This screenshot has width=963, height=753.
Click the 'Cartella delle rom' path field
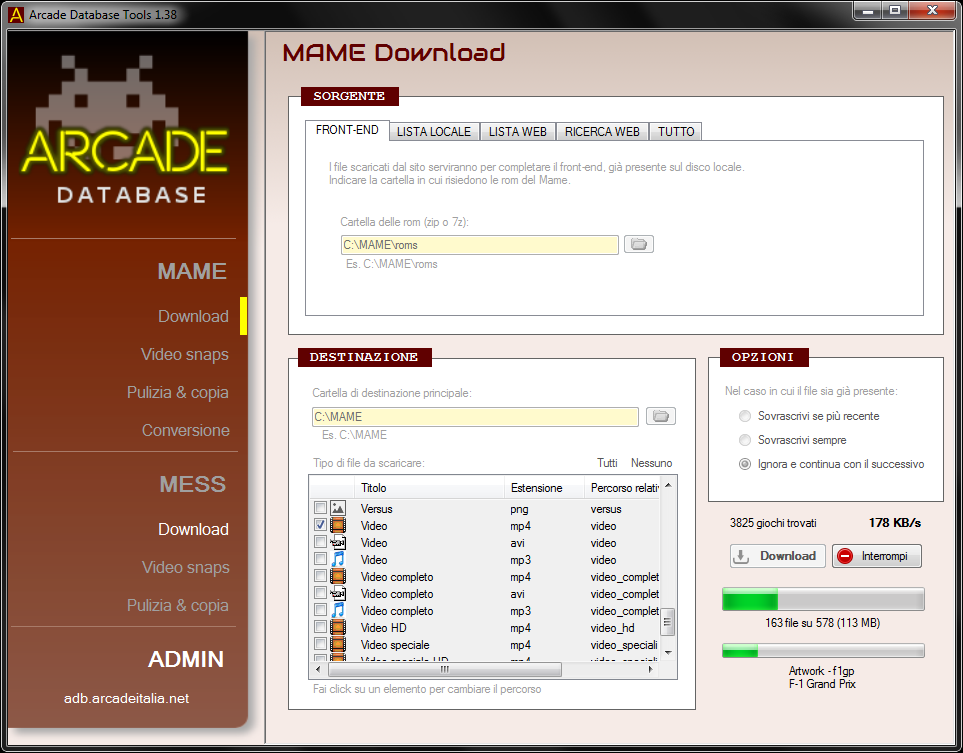pos(479,245)
